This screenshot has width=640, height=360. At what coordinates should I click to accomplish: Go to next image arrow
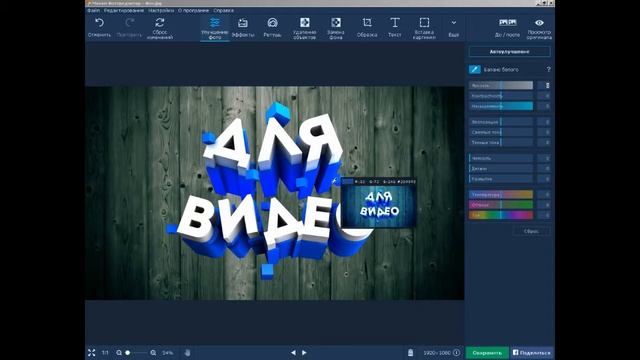coord(304,353)
